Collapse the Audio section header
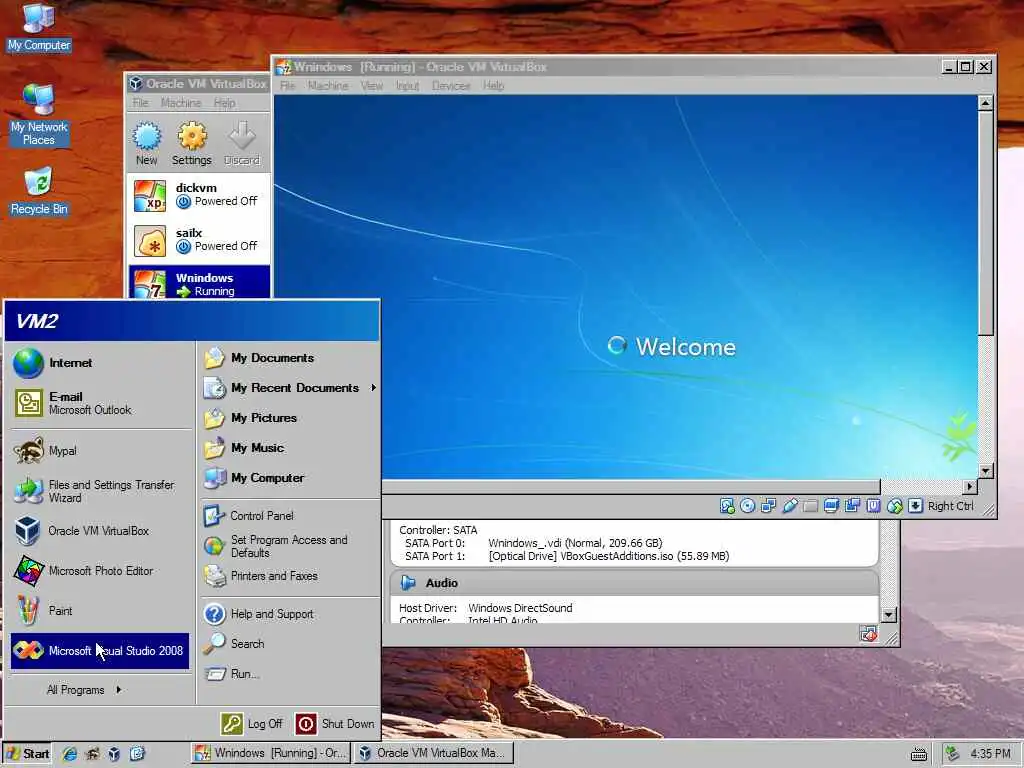 click(634, 583)
